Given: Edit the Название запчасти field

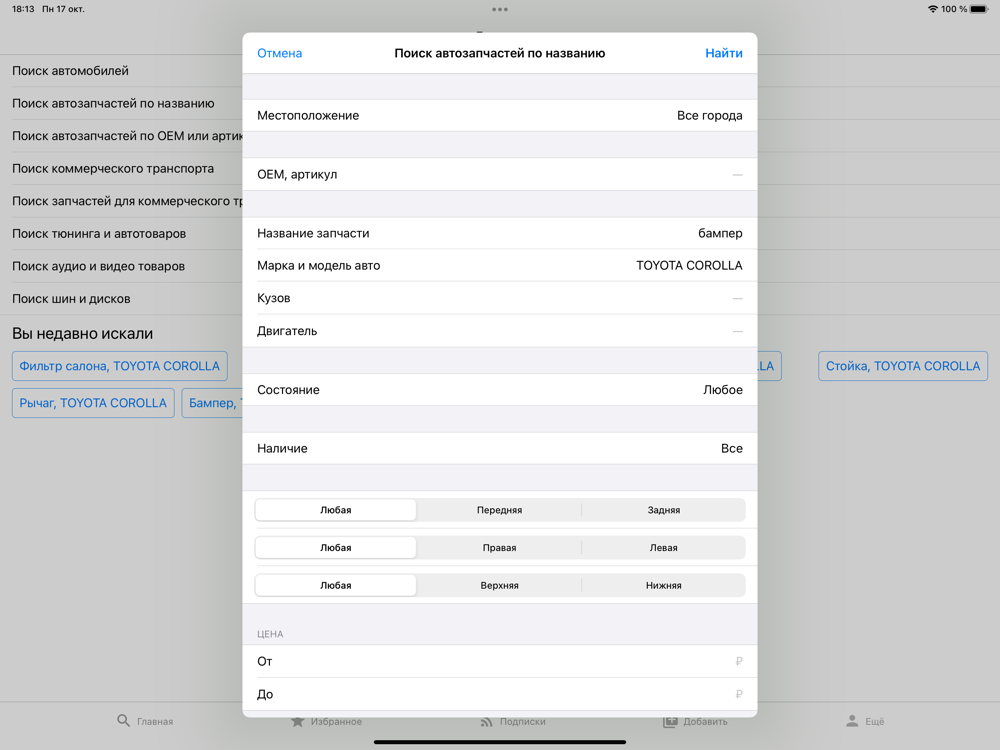Looking at the screenshot, I should (x=499, y=233).
